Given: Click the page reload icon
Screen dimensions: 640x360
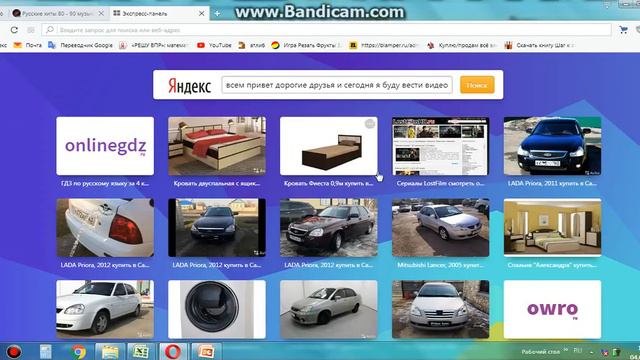Looking at the screenshot, I should click(14, 30).
